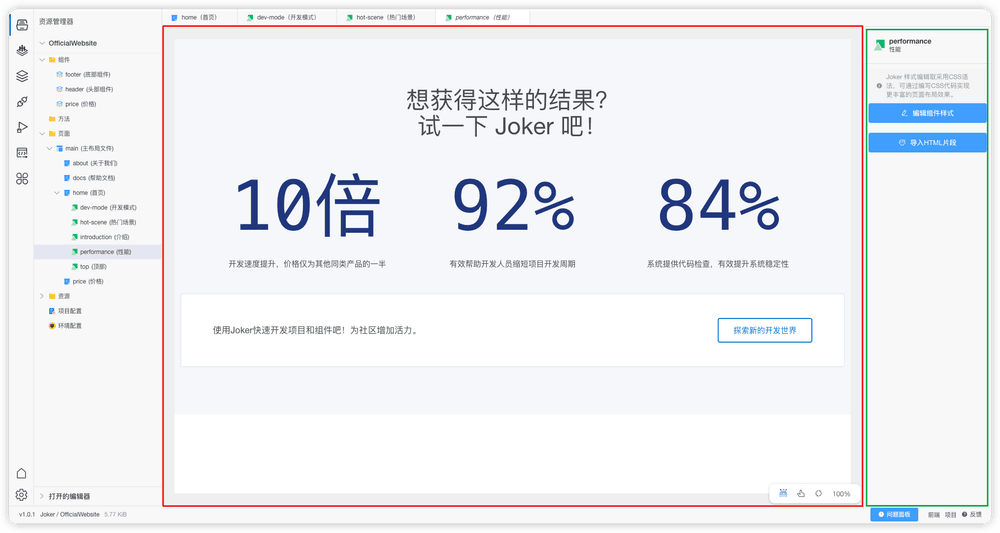1000x533 pixels.
Task: Open the 问题面板 button in status bar
Action: [894, 514]
